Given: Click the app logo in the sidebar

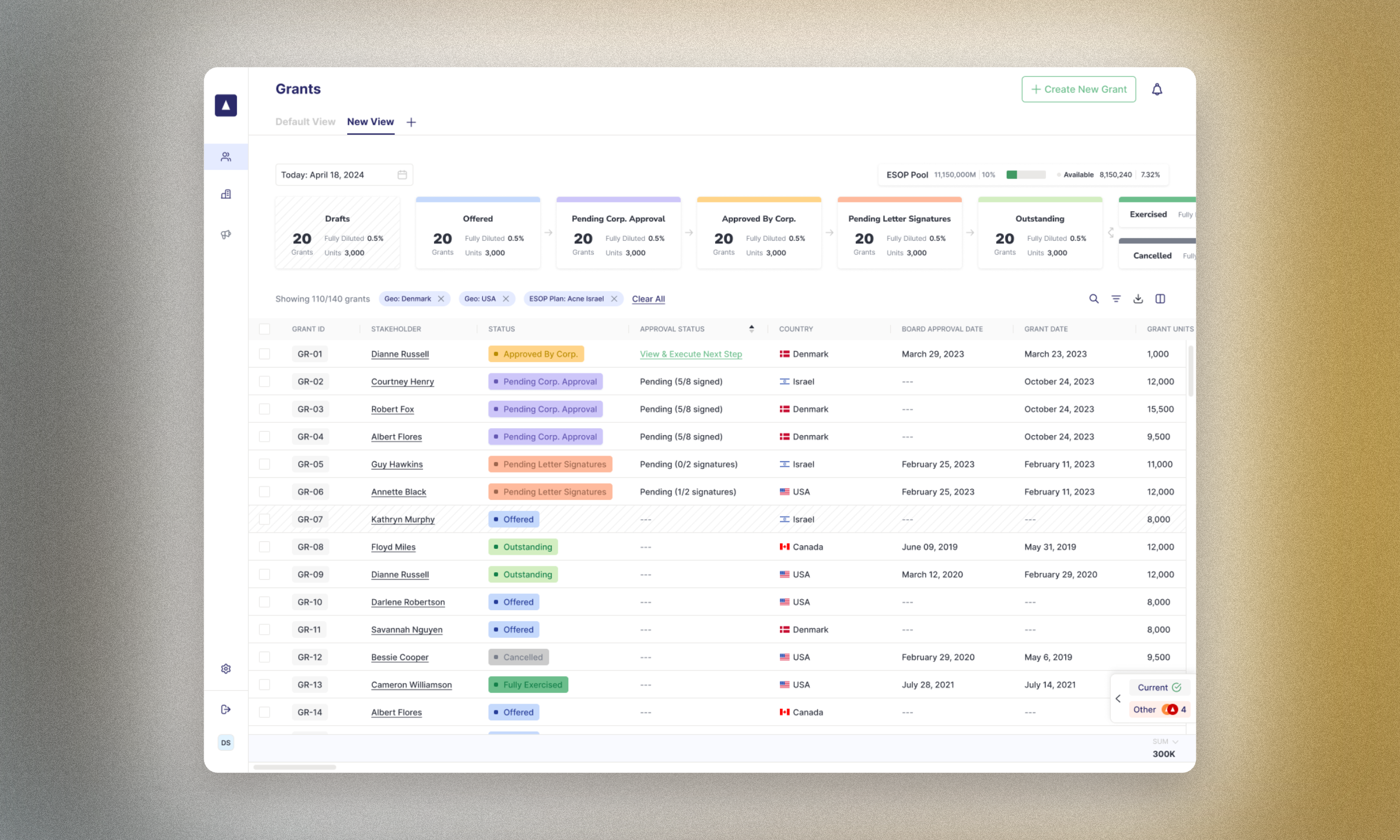Looking at the screenshot, I should pyautogui.click(x=226, y=106).
